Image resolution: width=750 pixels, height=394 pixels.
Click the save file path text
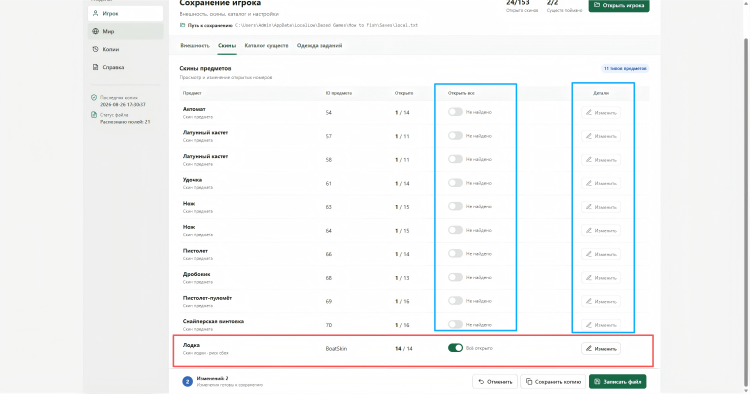326,25
